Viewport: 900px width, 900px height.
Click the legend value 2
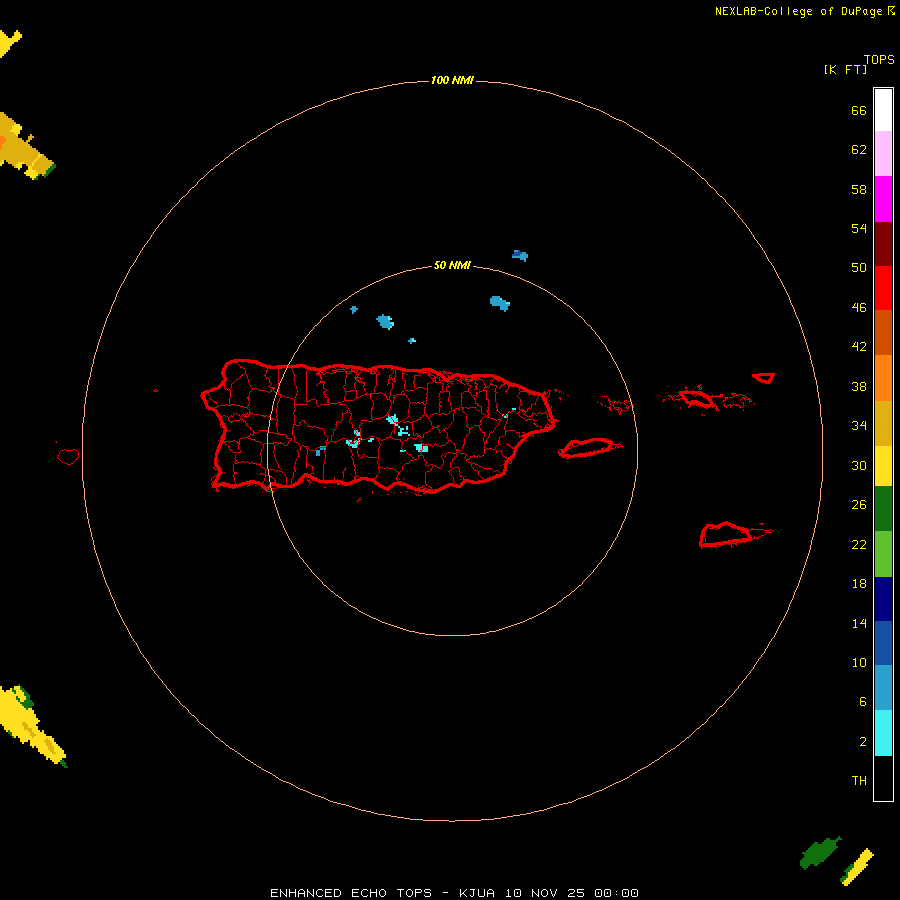pyautogui.click(x=862, y=742)
